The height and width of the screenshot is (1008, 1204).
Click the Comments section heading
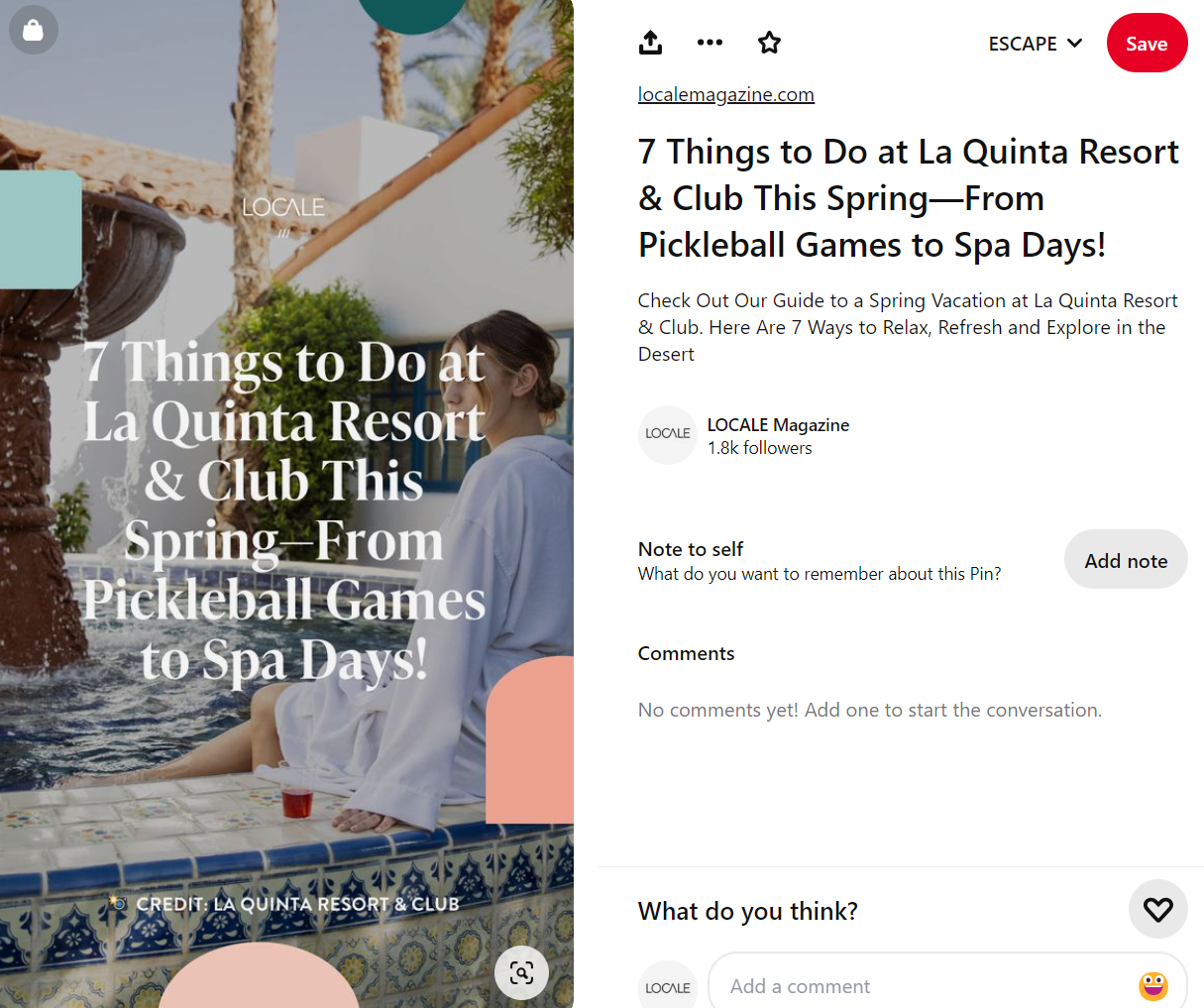point(686,653)
